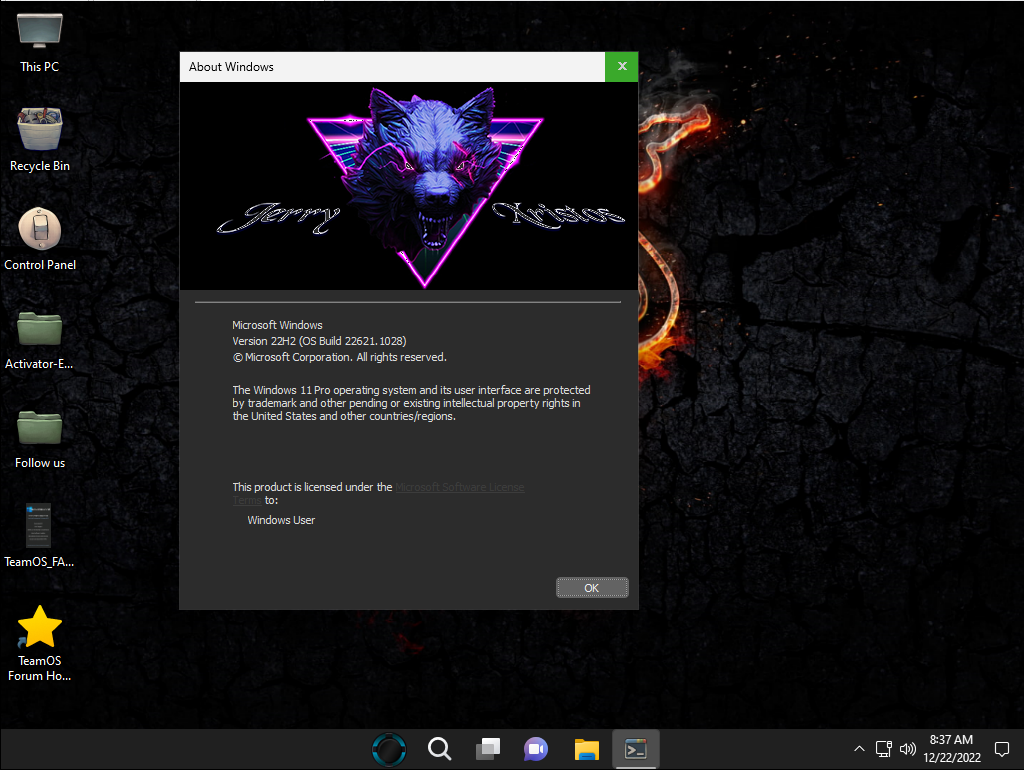Open the volume speaker tray icon
The image size is (1024, 770).
[908, 749]
